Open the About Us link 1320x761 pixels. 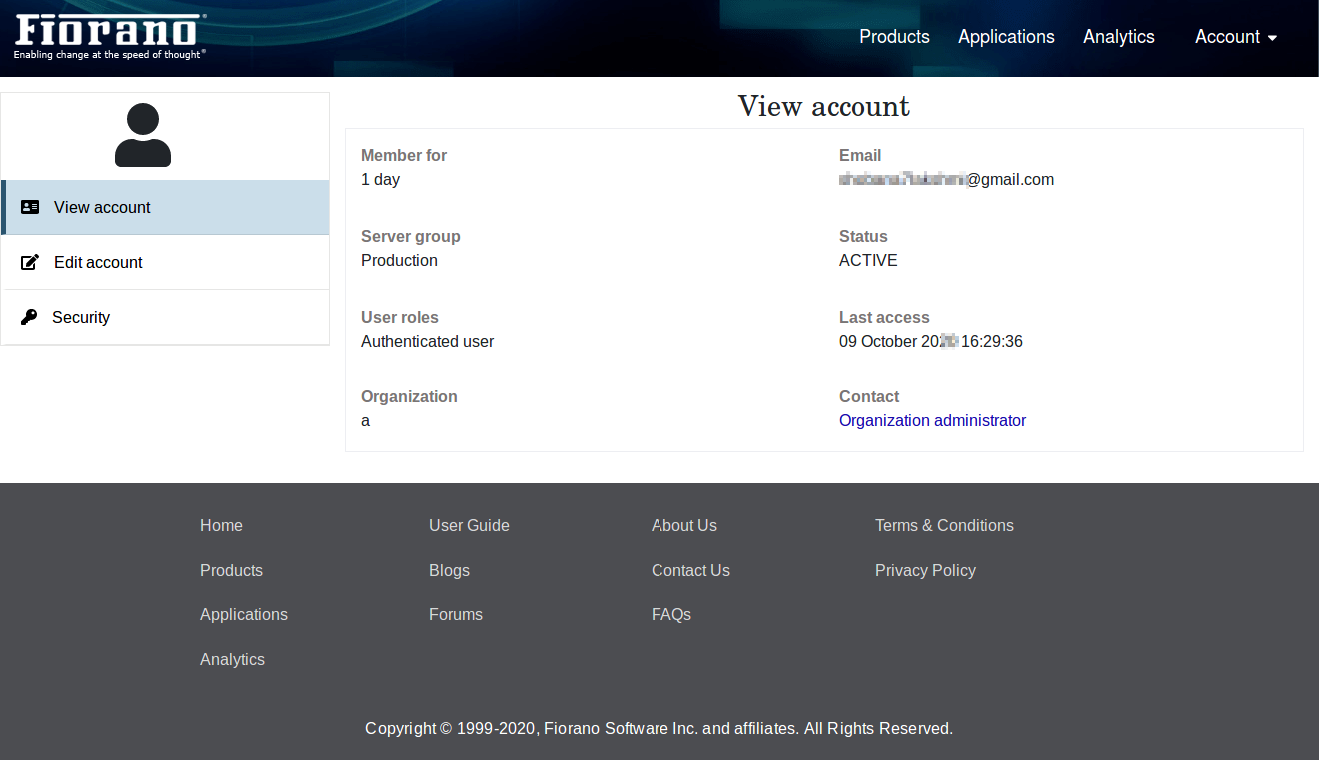[x=684, y=526]
